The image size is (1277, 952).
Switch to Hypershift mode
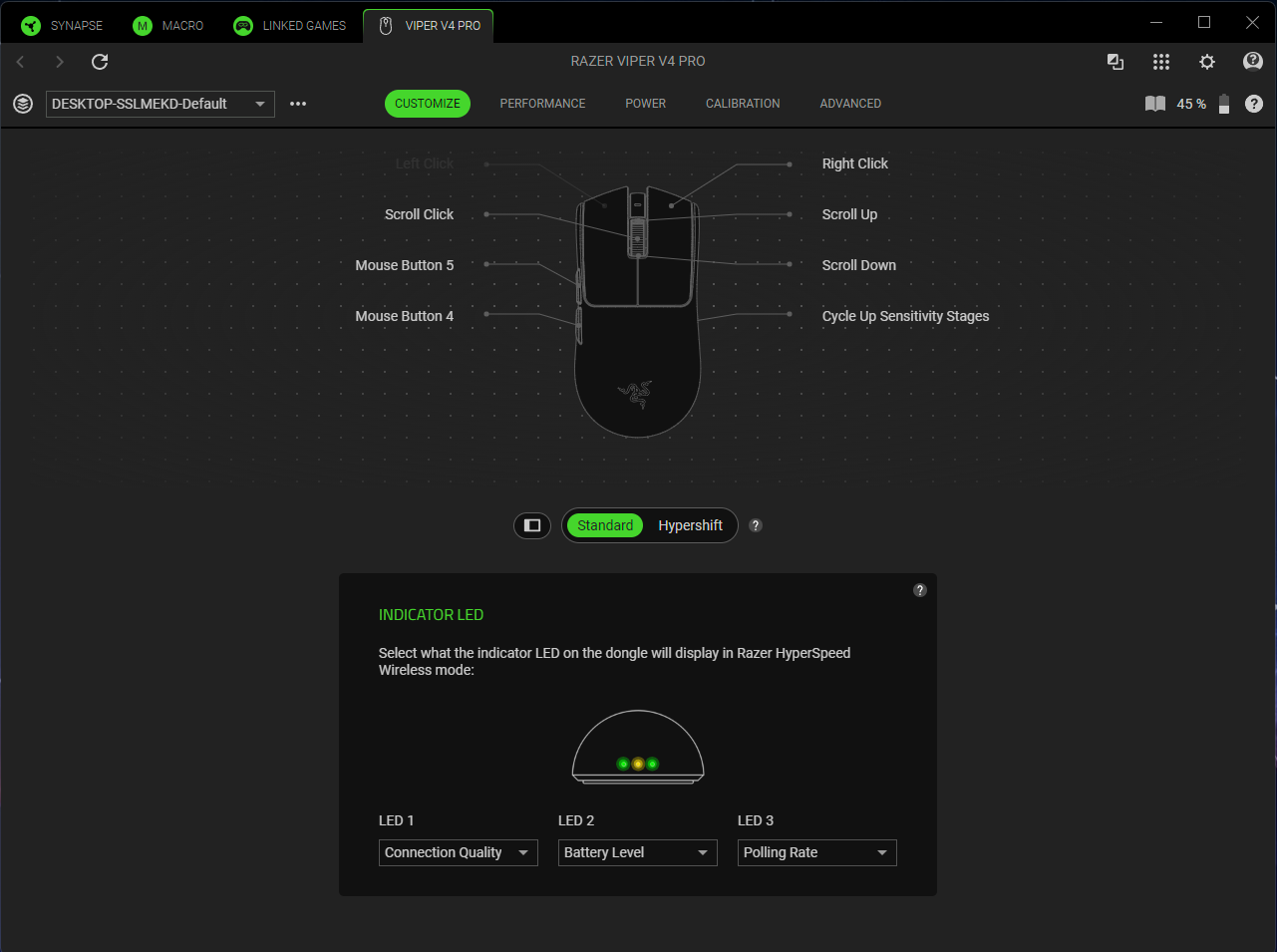pos(690,525)
